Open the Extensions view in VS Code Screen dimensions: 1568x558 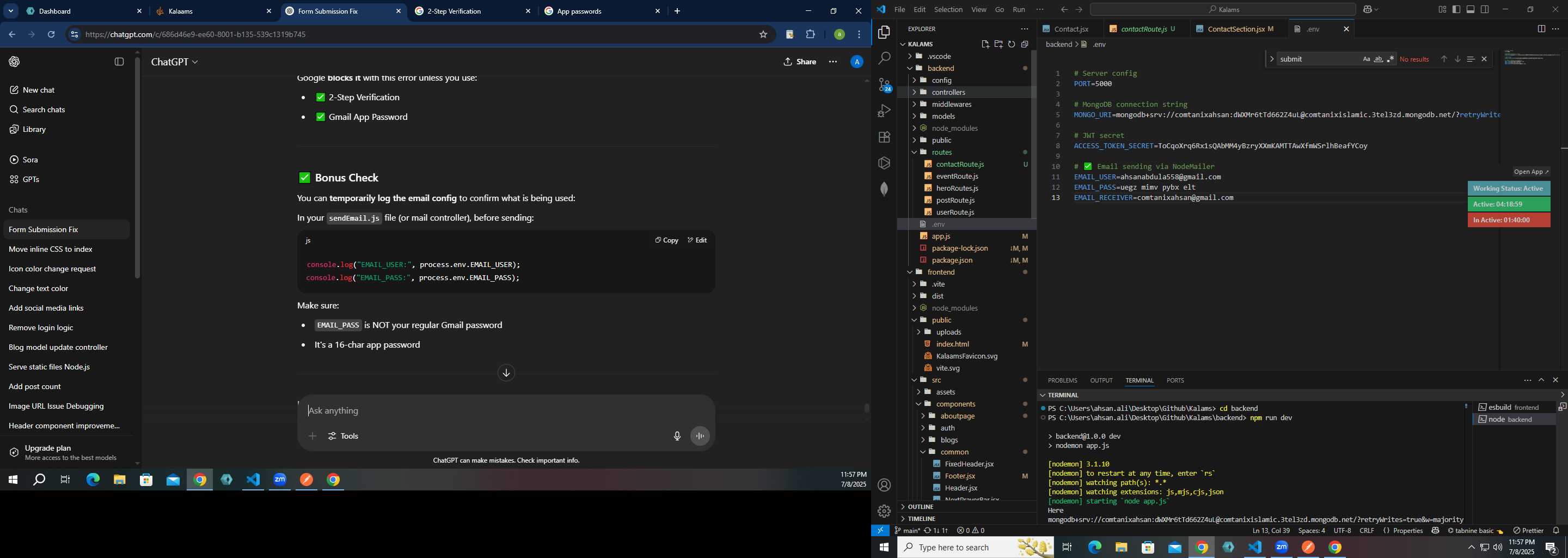[x=884, y=137]
